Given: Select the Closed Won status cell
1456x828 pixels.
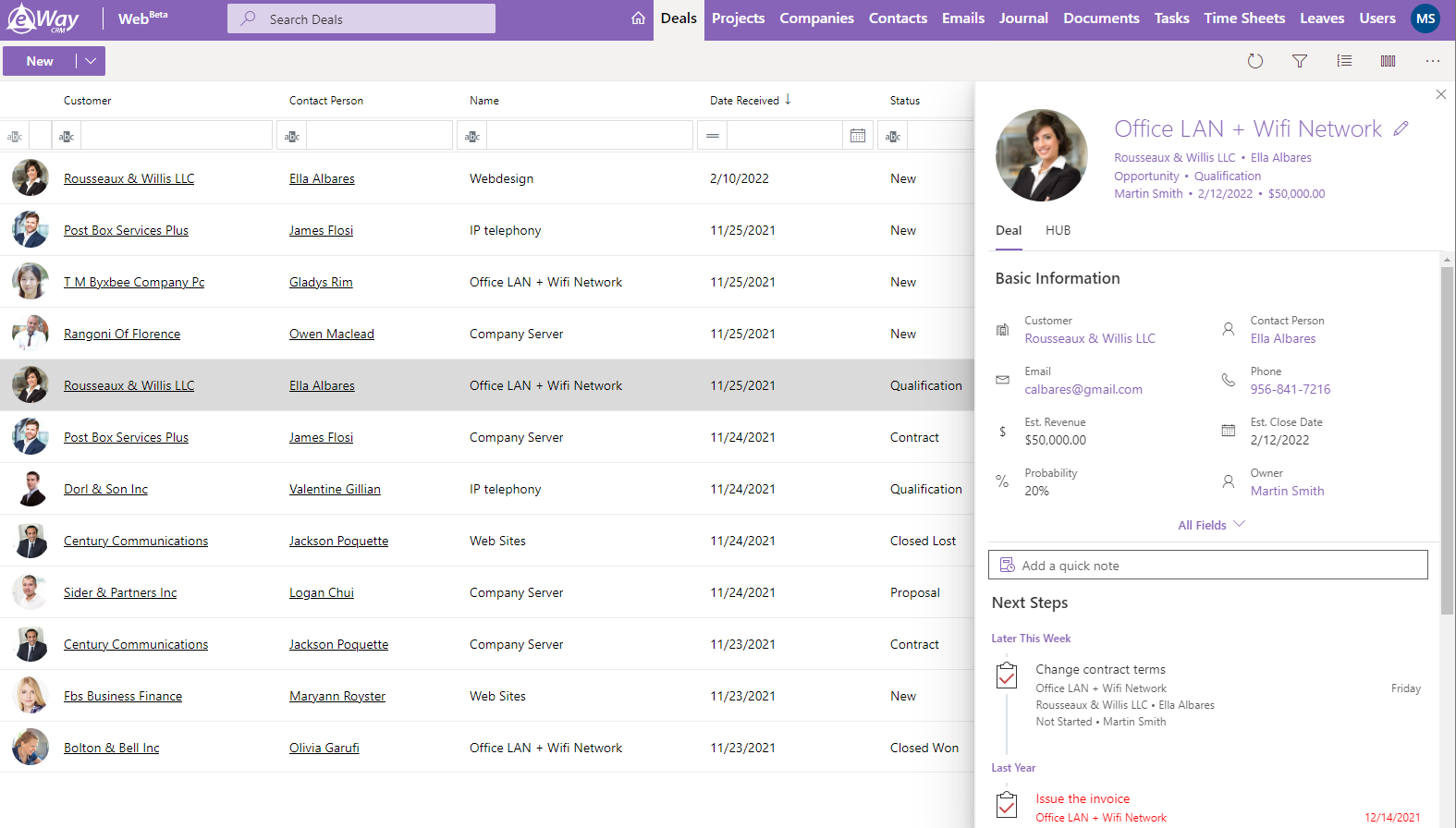Looking at the screenshot, I should 924,748.
